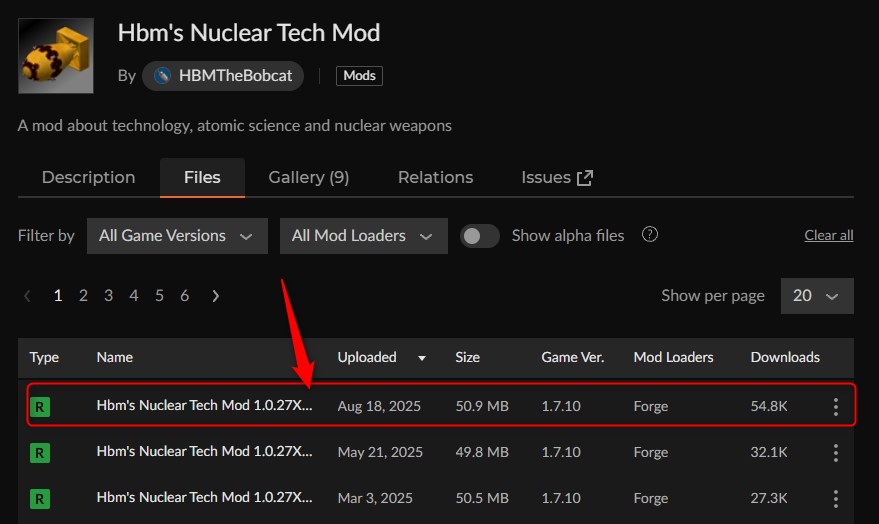Viewport: 879px width, 524px height.
Task: Click the 50.5 MB size cell
Action: pyautogui.click(x=482, y=498)
